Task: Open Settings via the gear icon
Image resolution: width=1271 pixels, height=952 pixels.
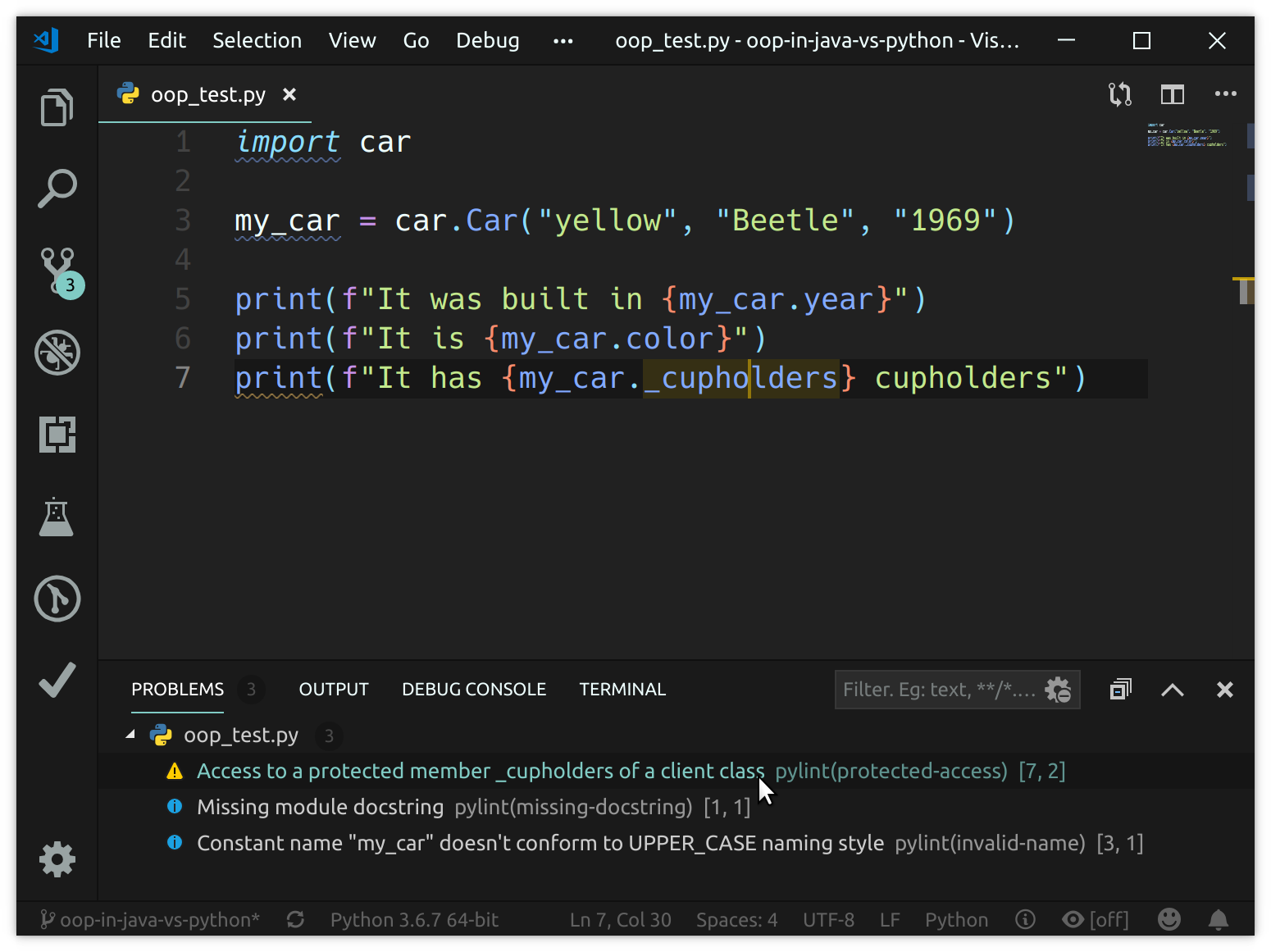Action: pos(57,859)
